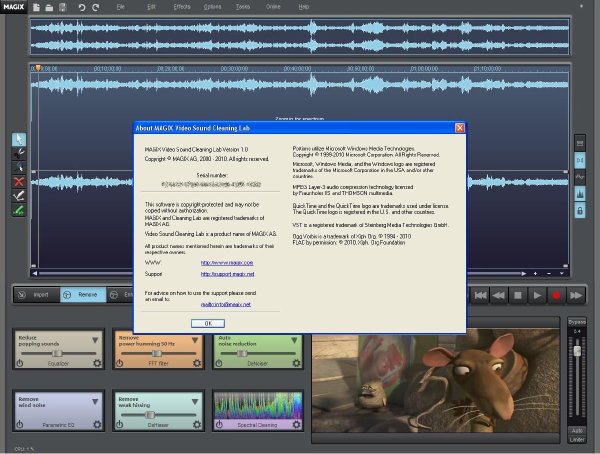Open the File menu
600x454 pixels.
pyautogui.click(x=121, y=7)
